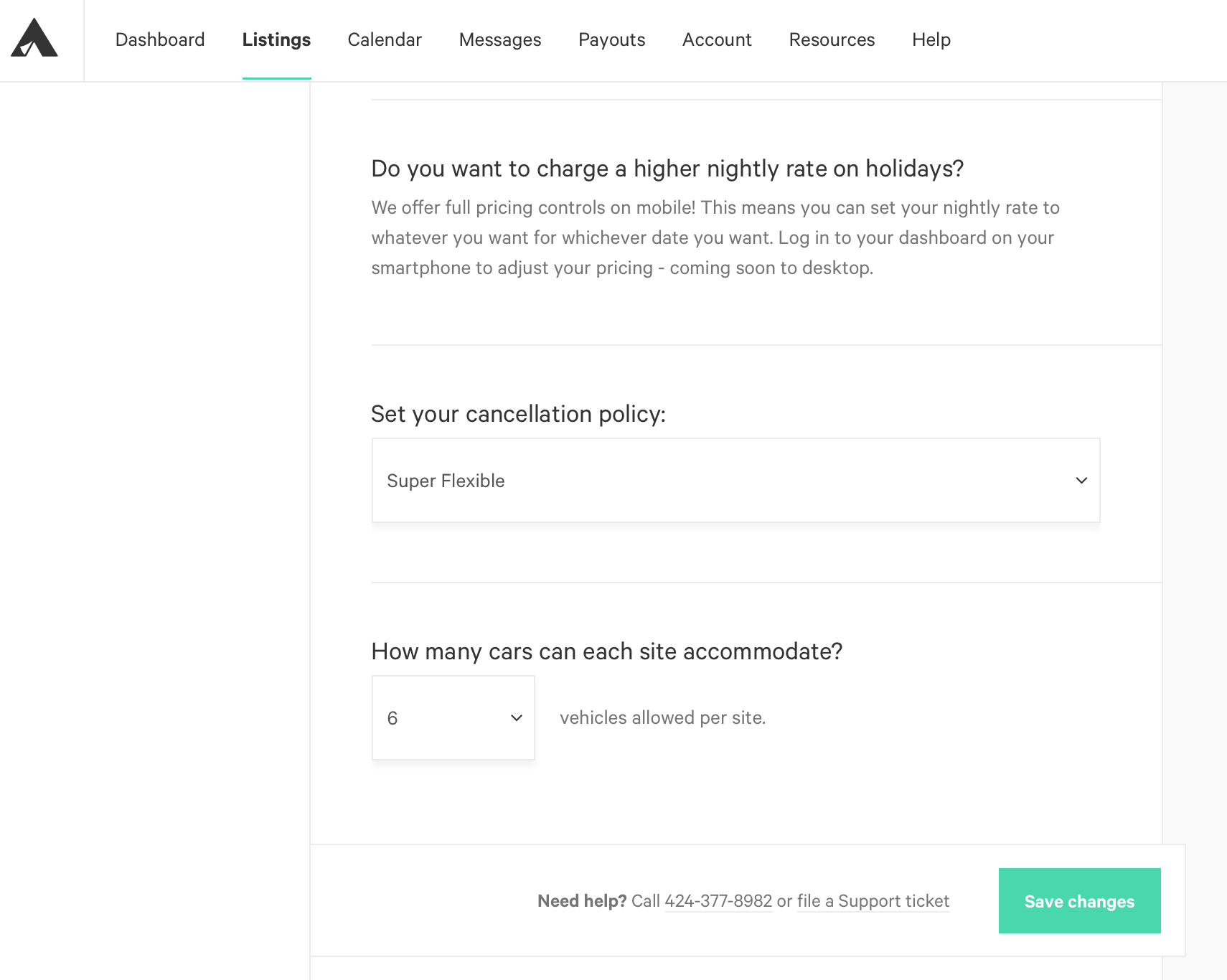The image size is (1227, 980).
Task: Click the 'Set your cancellation policy:' heading
Action: (x=518, y=414)
